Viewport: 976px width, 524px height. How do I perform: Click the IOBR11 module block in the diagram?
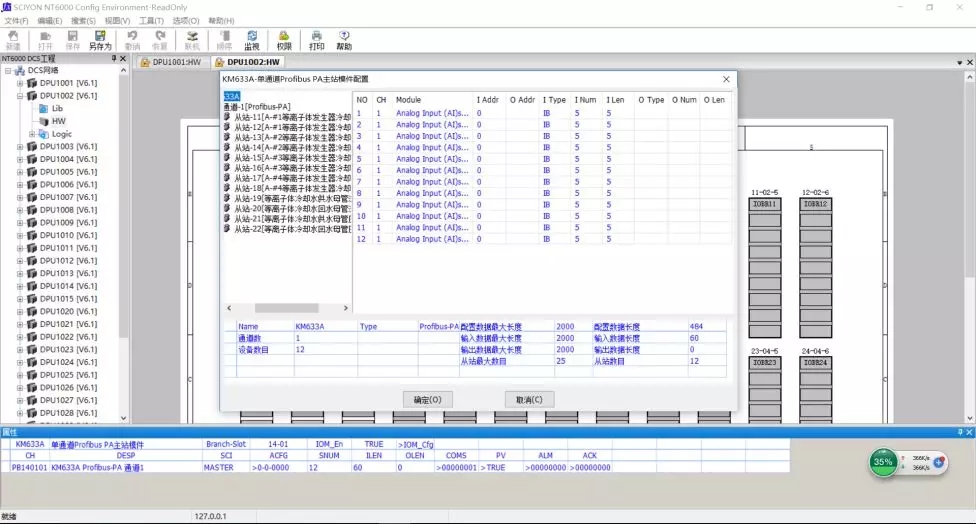pyautogui.click(x=764, y=204)
